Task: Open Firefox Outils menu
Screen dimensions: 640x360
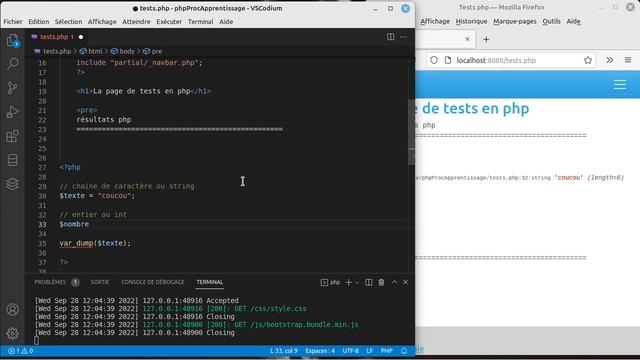Action: tap(551, 21)
